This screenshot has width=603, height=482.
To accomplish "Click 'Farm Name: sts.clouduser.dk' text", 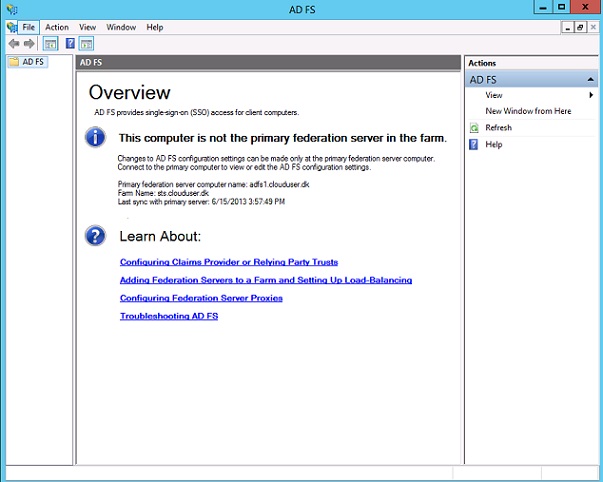I will [x=163, y=193].
